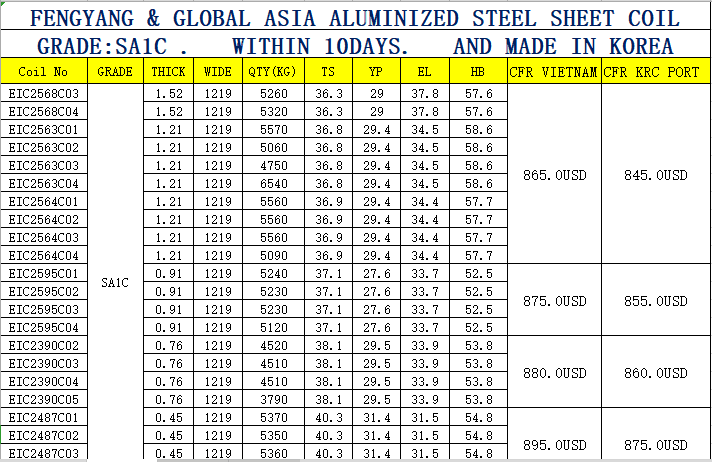
Task: Select coil number cell EIC2564C02
Action: 44,219
